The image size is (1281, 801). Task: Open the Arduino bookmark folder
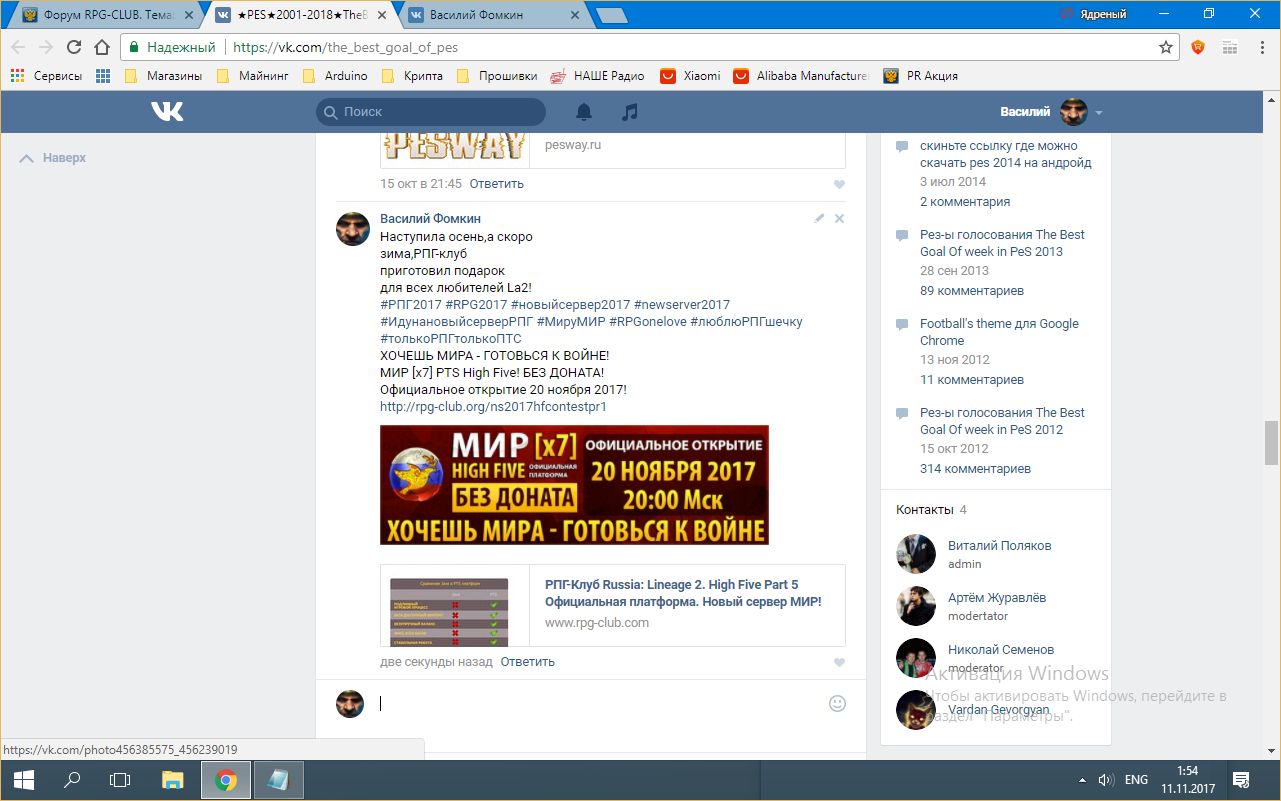[x=335, y=76]
